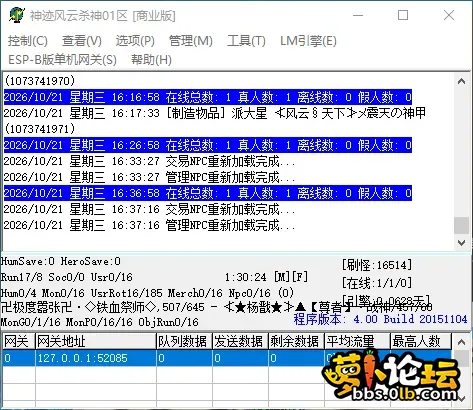Click 发送数据 value in gateway row
The width and height of the screenshot is (473, 410).
tap(240, 358)
